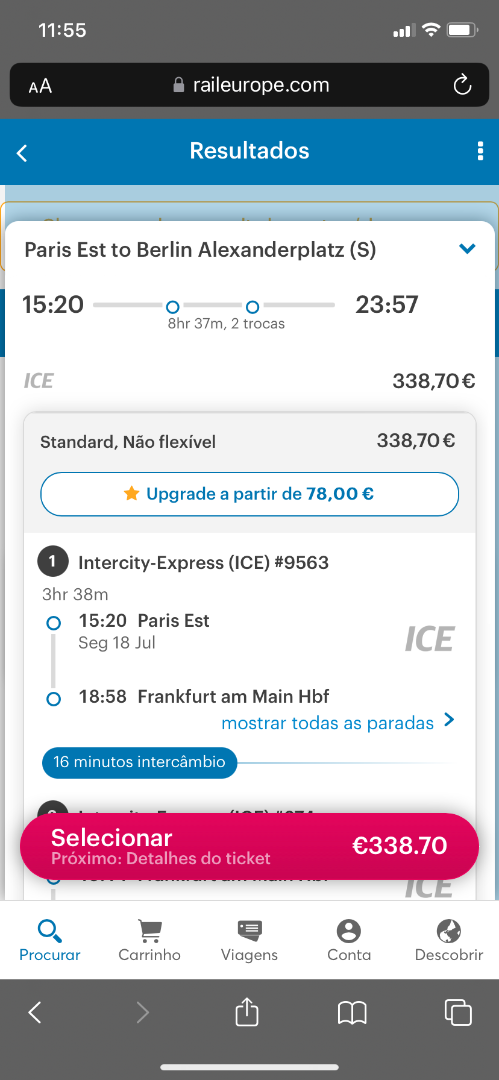This screenshot has width=499, height=1080.
Task: Open the Descobrir tab
Action: point(449,939)
